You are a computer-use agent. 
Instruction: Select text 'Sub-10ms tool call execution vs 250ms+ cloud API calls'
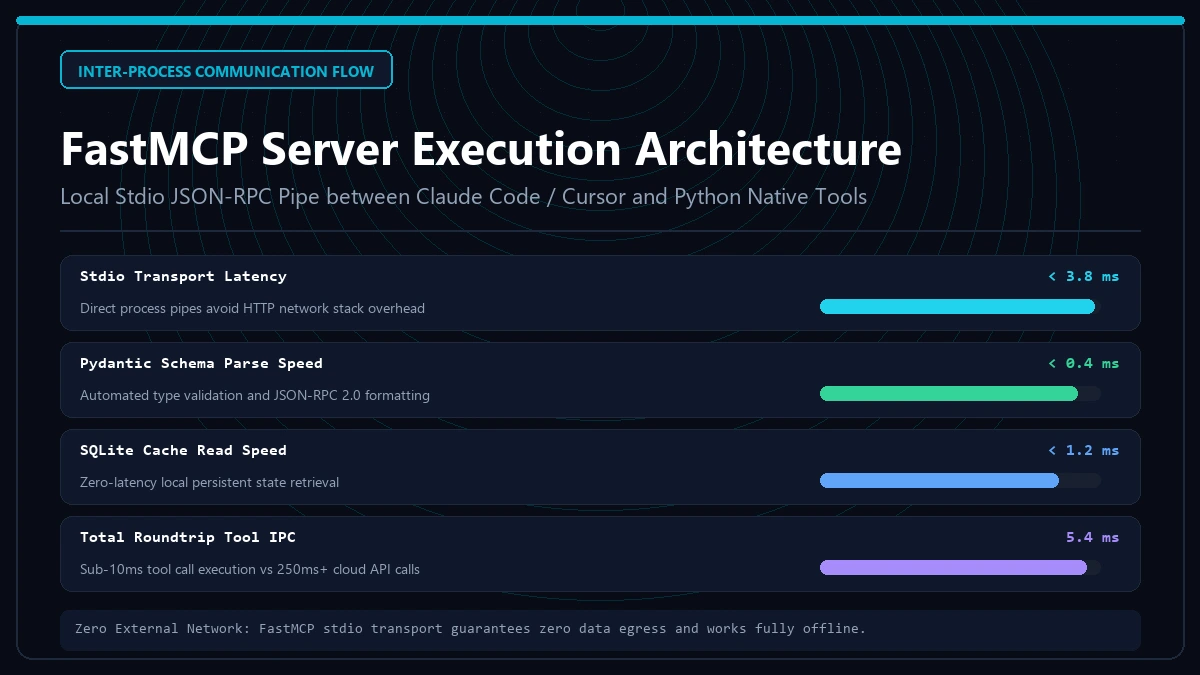coord(250,569)
